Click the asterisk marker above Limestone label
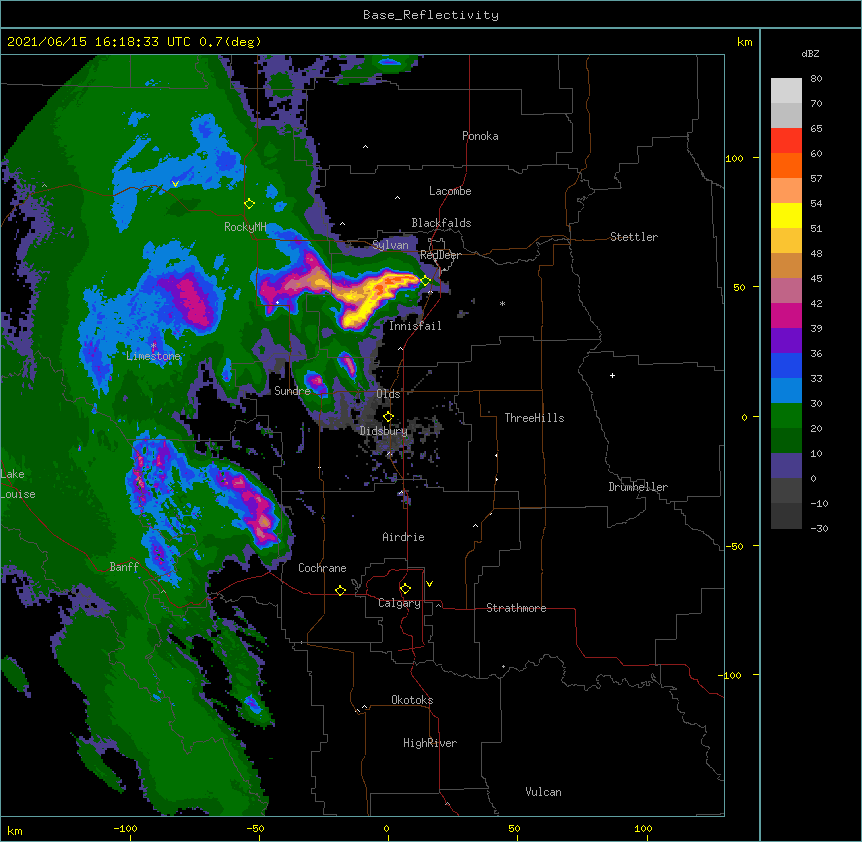Viewport: 862px width, 842px height. click(x=153, y=345)
